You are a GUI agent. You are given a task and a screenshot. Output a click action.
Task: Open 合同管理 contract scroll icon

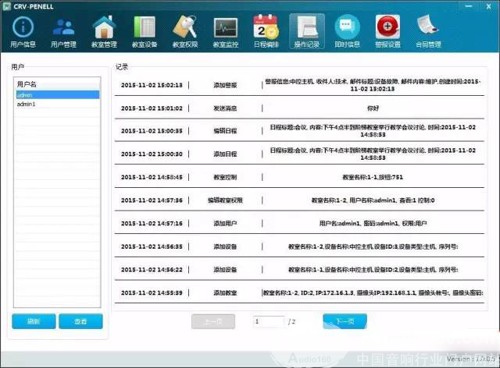[x=428, y=32]
